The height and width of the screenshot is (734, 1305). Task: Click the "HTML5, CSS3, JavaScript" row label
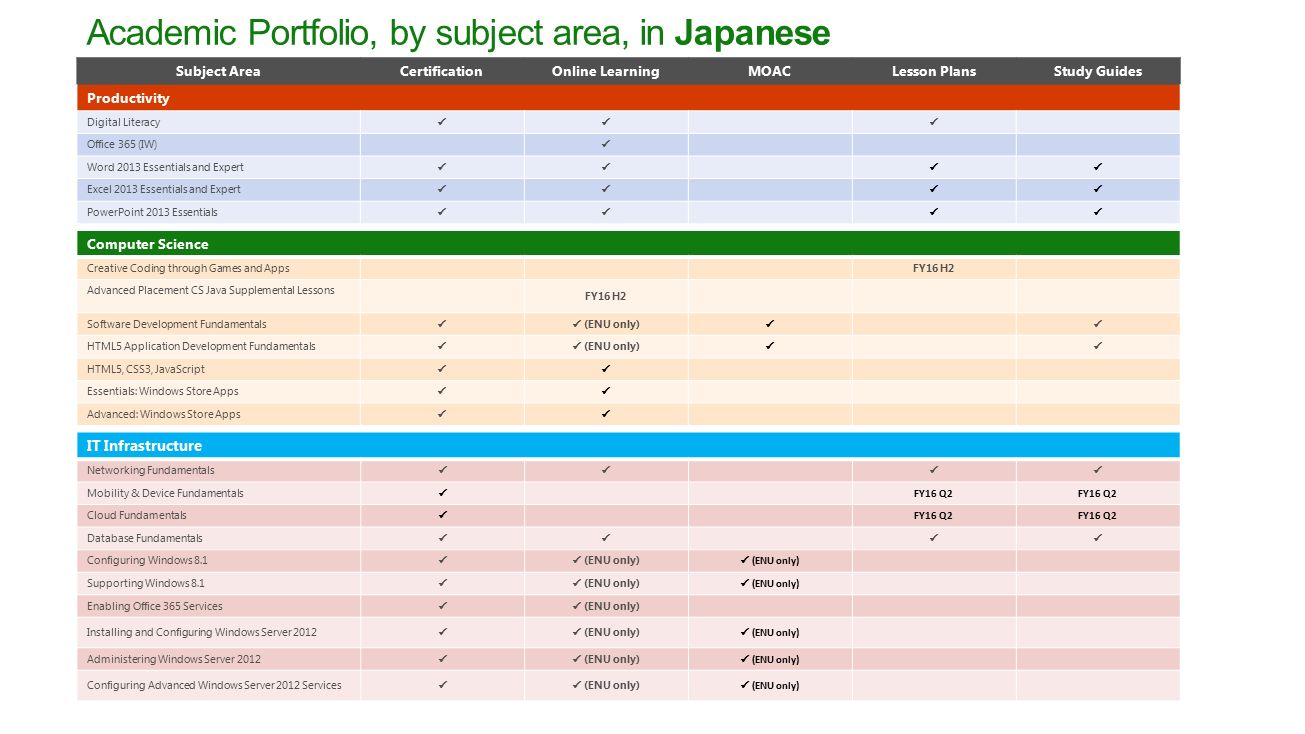click(x=146, y=369)
